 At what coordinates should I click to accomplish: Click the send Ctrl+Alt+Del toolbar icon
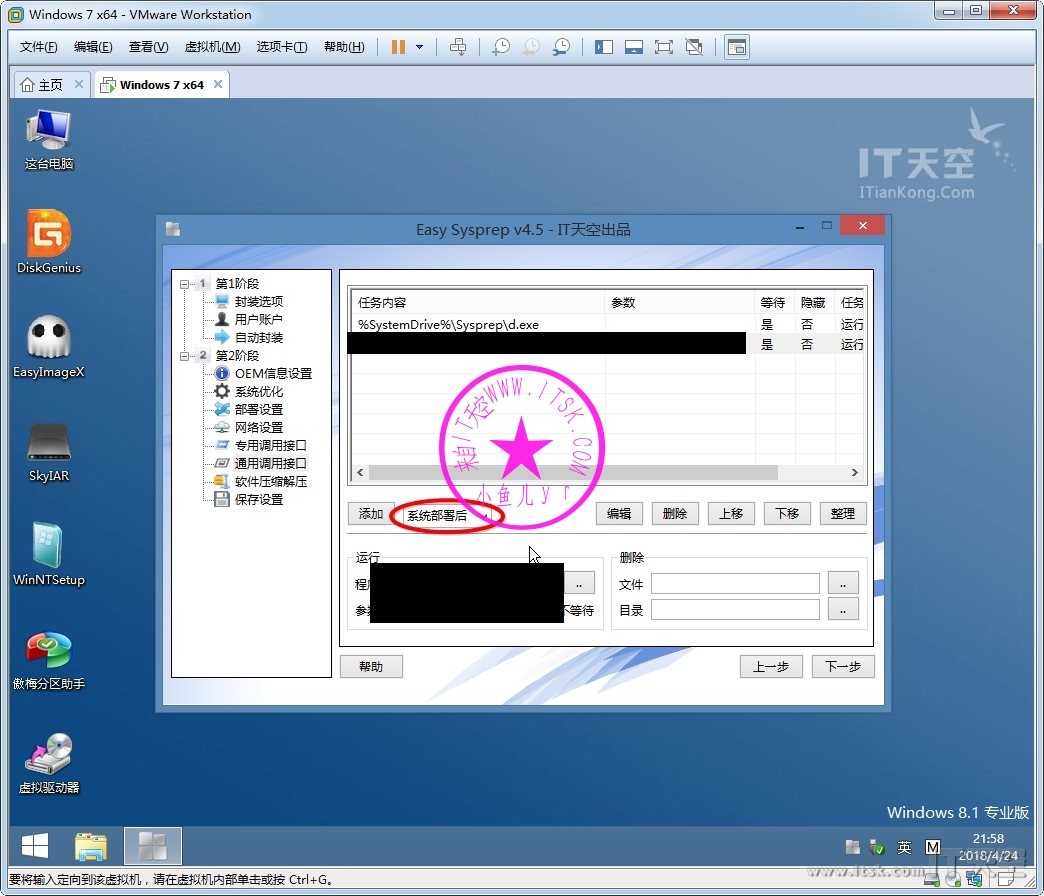click(x=458, y=47)
